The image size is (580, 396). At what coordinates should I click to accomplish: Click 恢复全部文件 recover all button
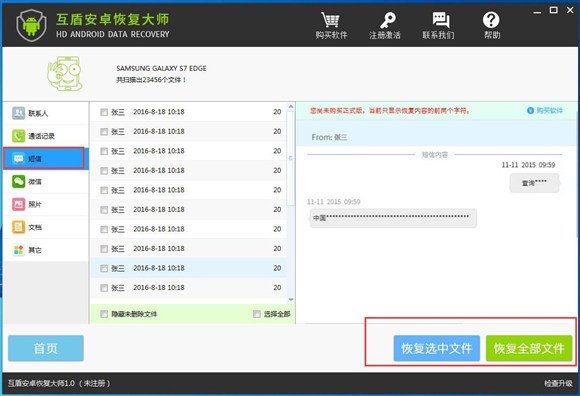click(x=529, y=348)
